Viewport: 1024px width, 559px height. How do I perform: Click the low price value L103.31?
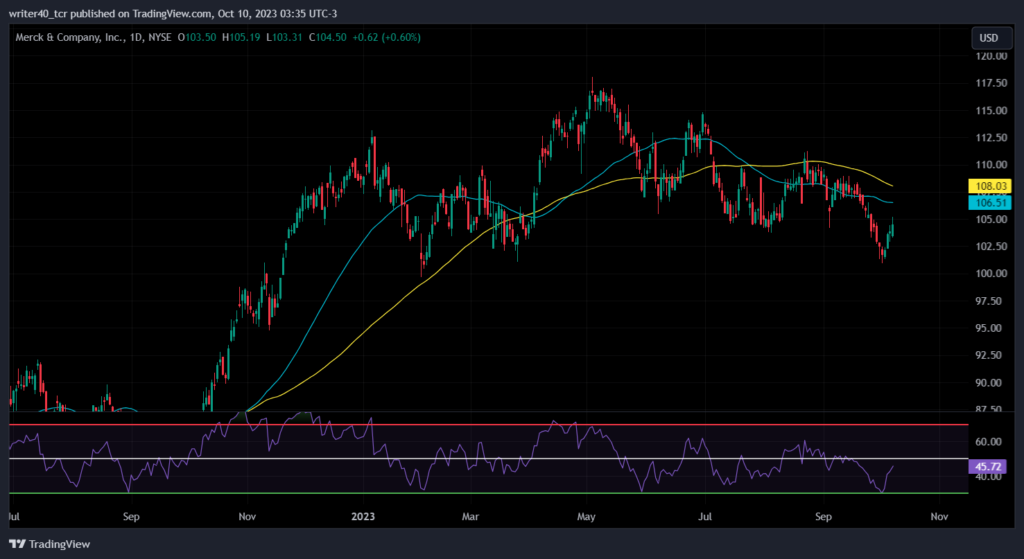(284, 38)
